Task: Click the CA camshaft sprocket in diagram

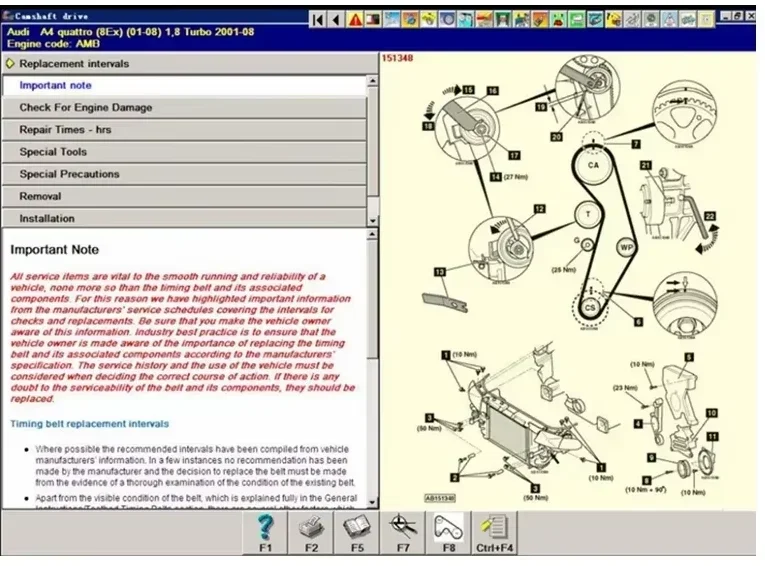Action: click(x=593, y=165)
